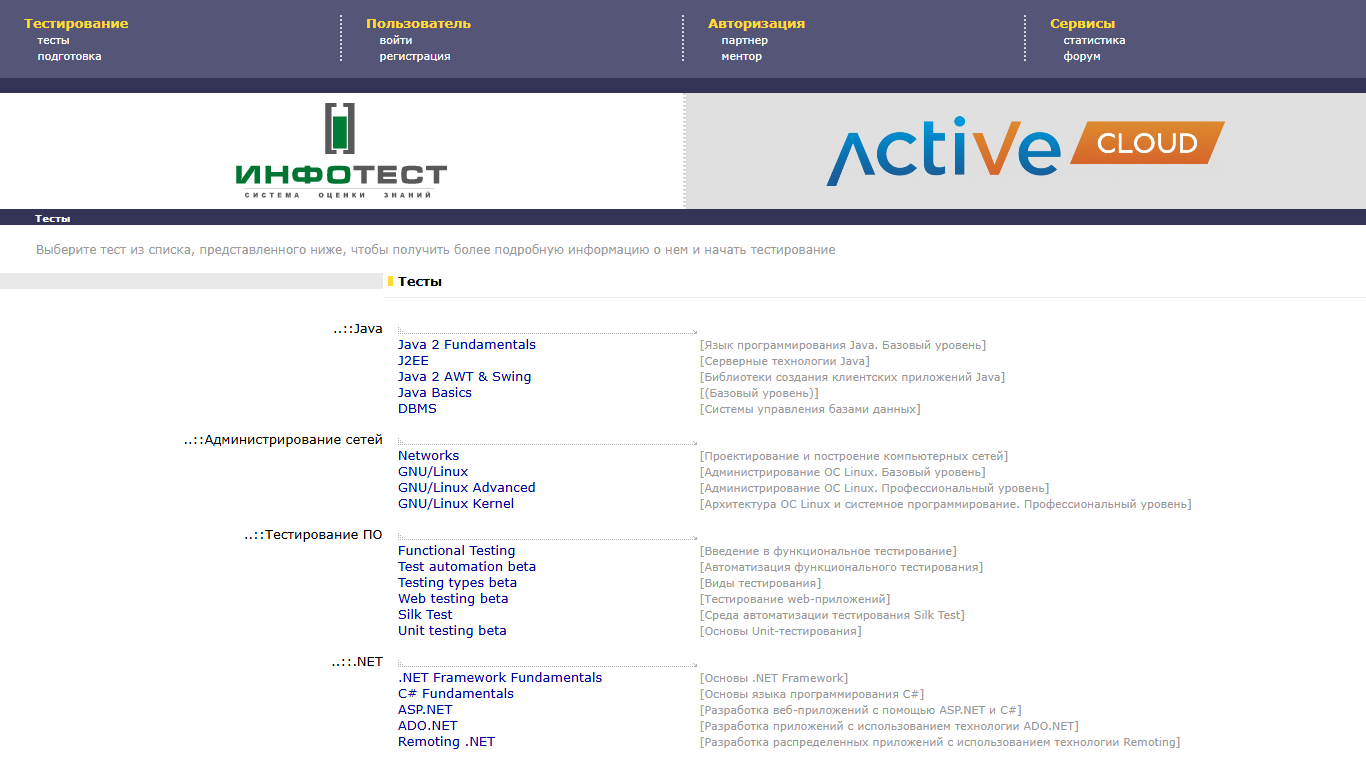The width and height of the screenshot is (1366, 768).
Task: Choose 'ментор' under Авторизация
Action: pyautogui.click(x=741, y=57)
